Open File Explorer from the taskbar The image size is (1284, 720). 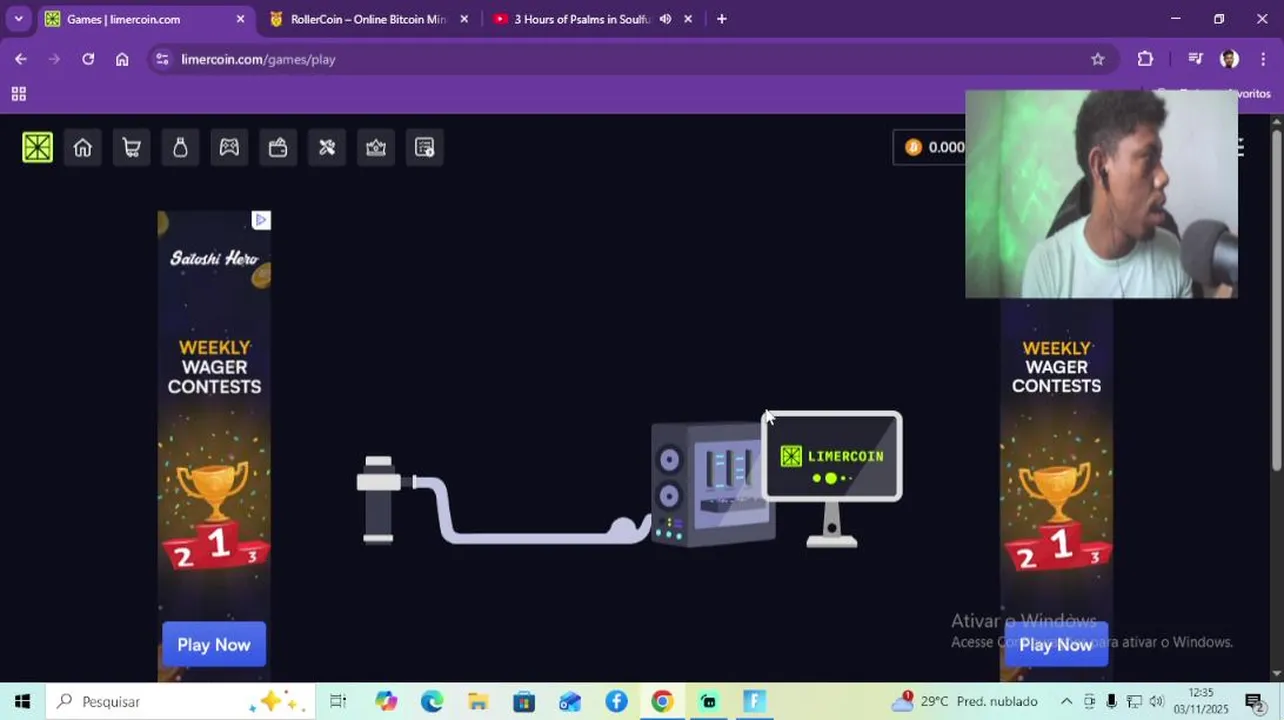click(478, 701)
